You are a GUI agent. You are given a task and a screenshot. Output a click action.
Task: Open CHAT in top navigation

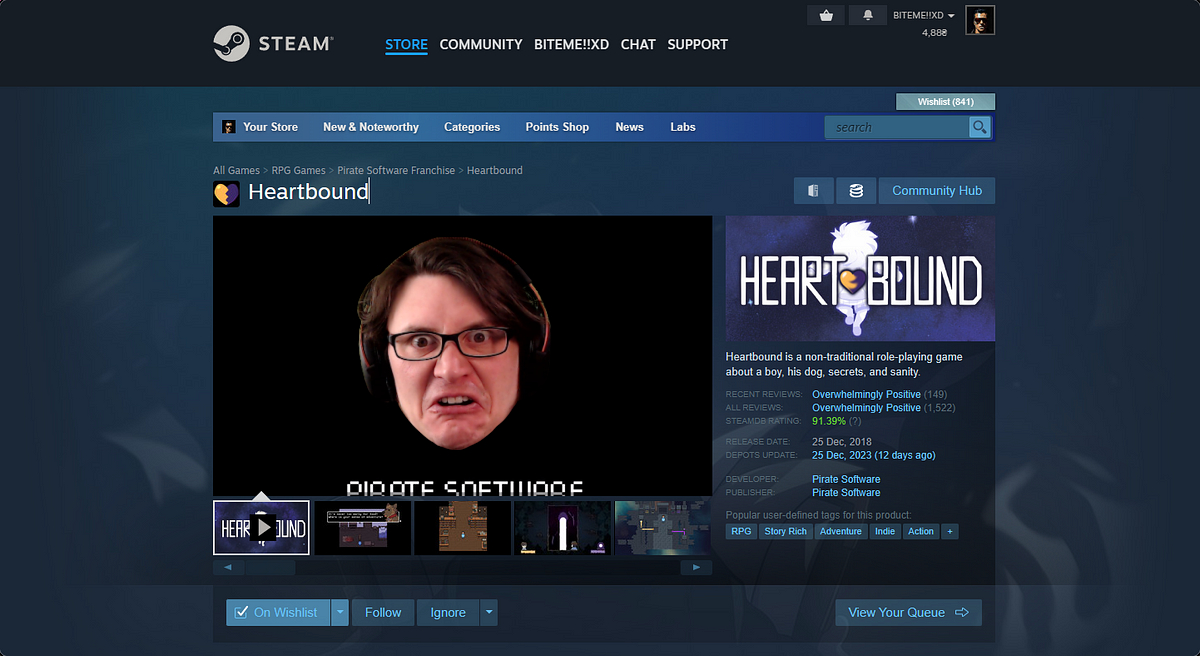638,44
